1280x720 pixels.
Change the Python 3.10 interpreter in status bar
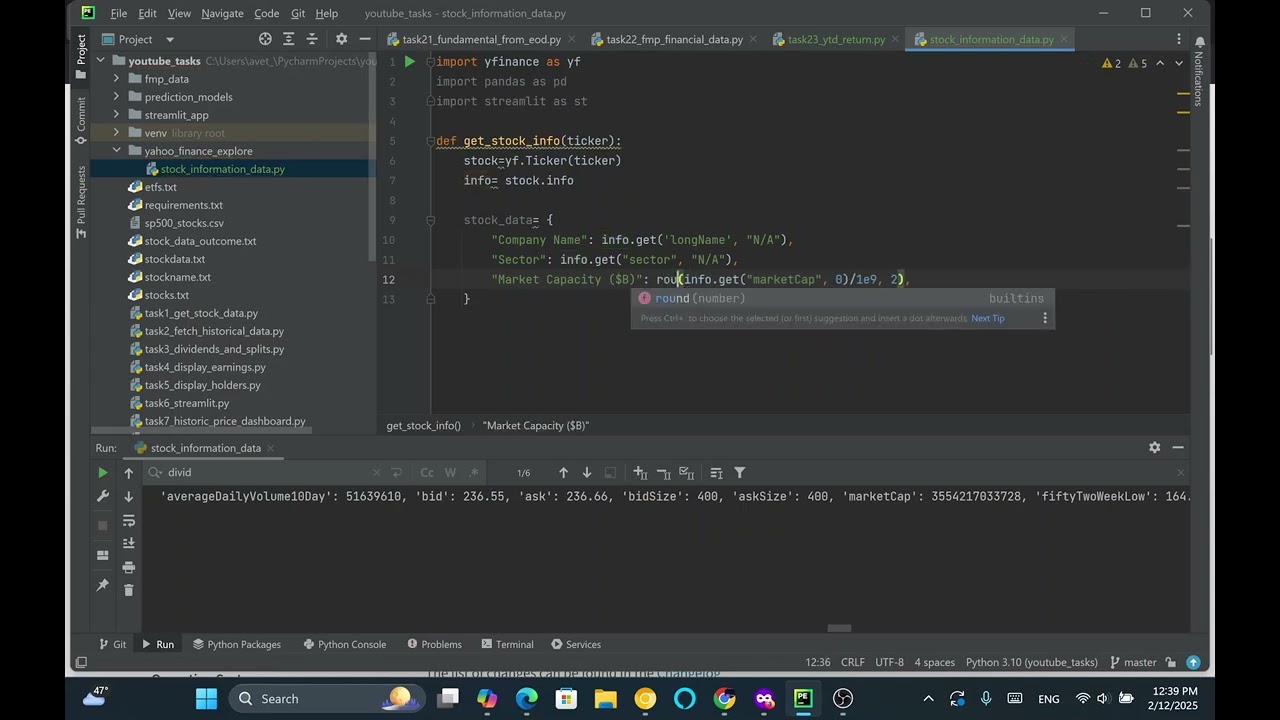click(1031, 663)
